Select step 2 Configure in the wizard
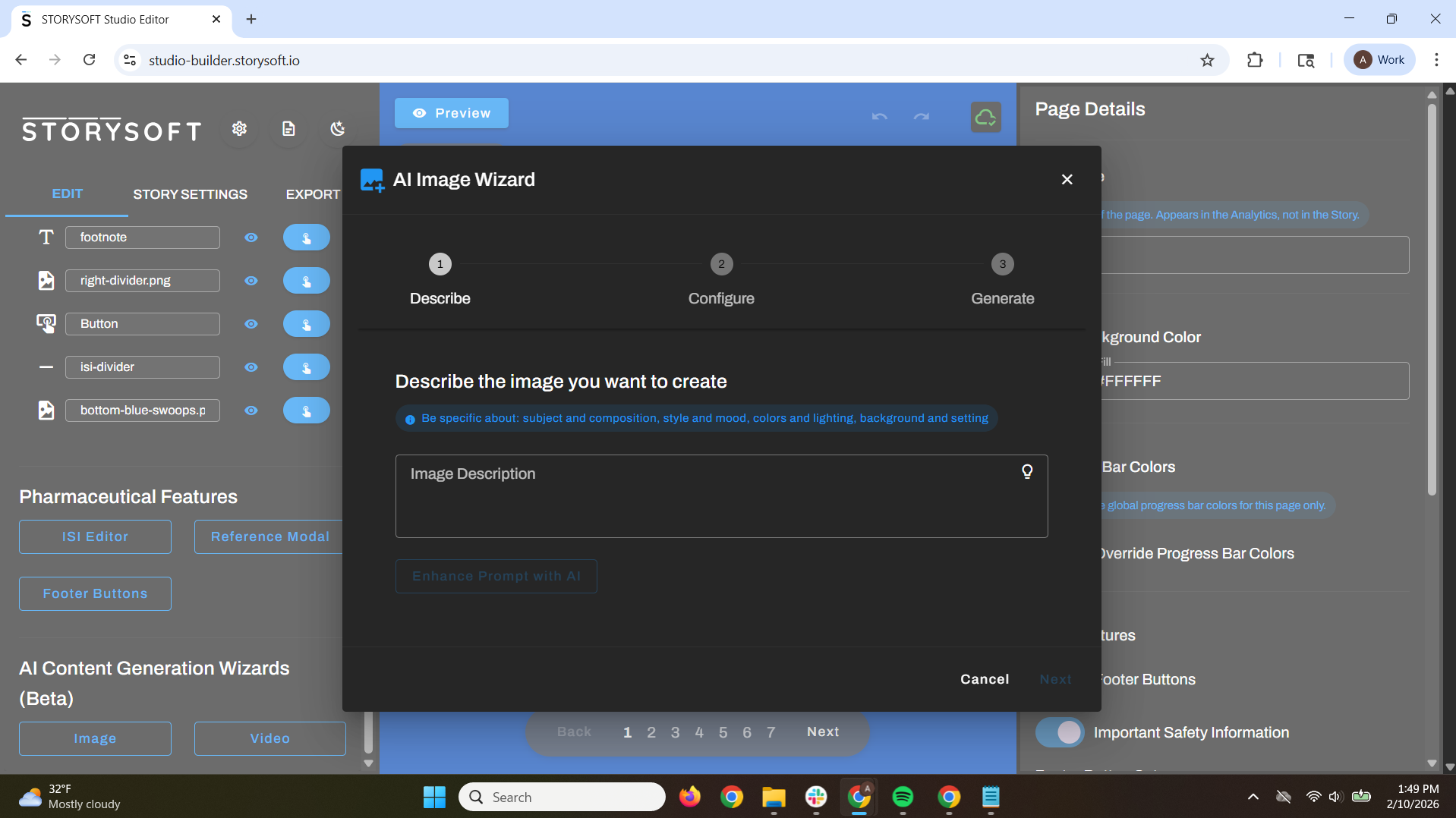This screenshot has height=818, width=1456. [x=720, y=264]
